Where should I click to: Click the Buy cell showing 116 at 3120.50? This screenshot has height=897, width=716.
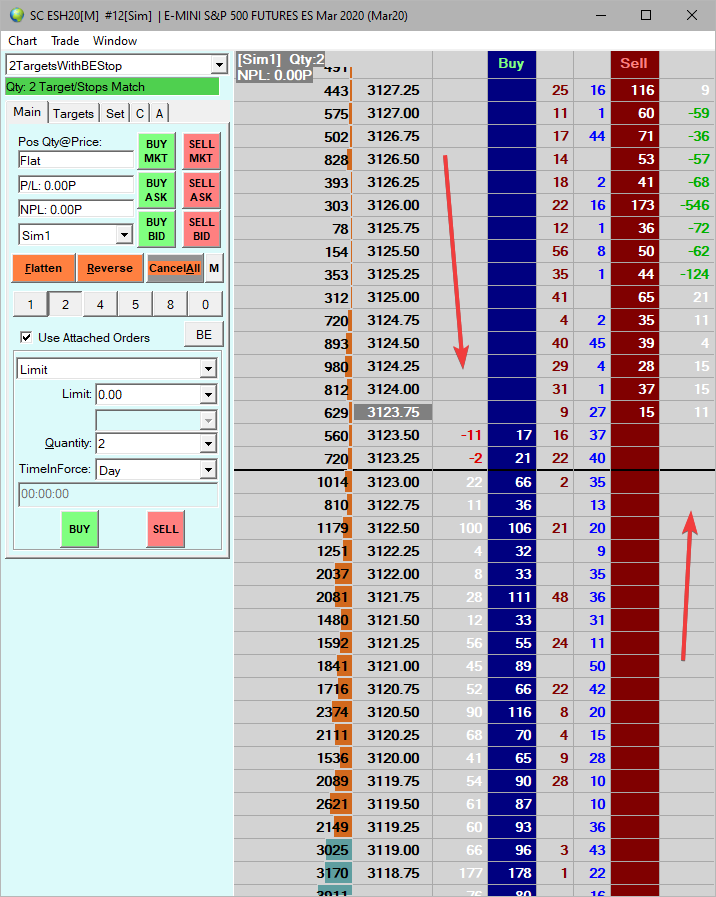512,712
